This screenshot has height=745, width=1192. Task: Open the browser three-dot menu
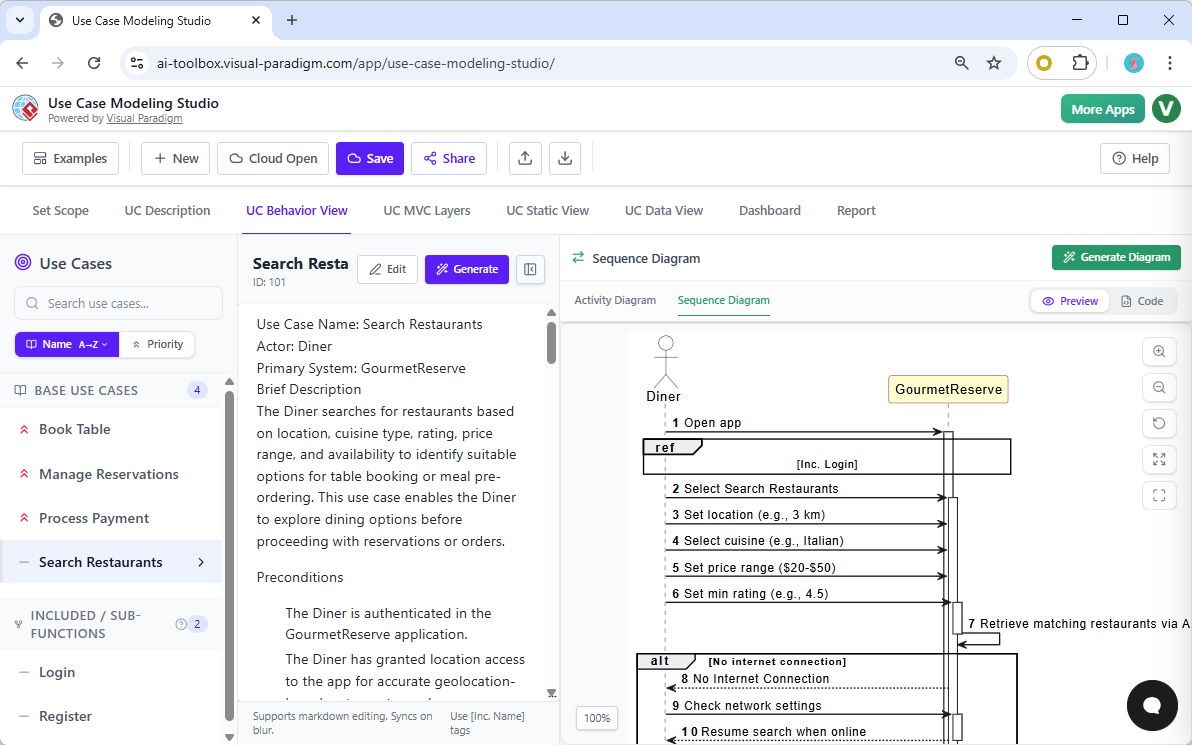(1170, 62)
